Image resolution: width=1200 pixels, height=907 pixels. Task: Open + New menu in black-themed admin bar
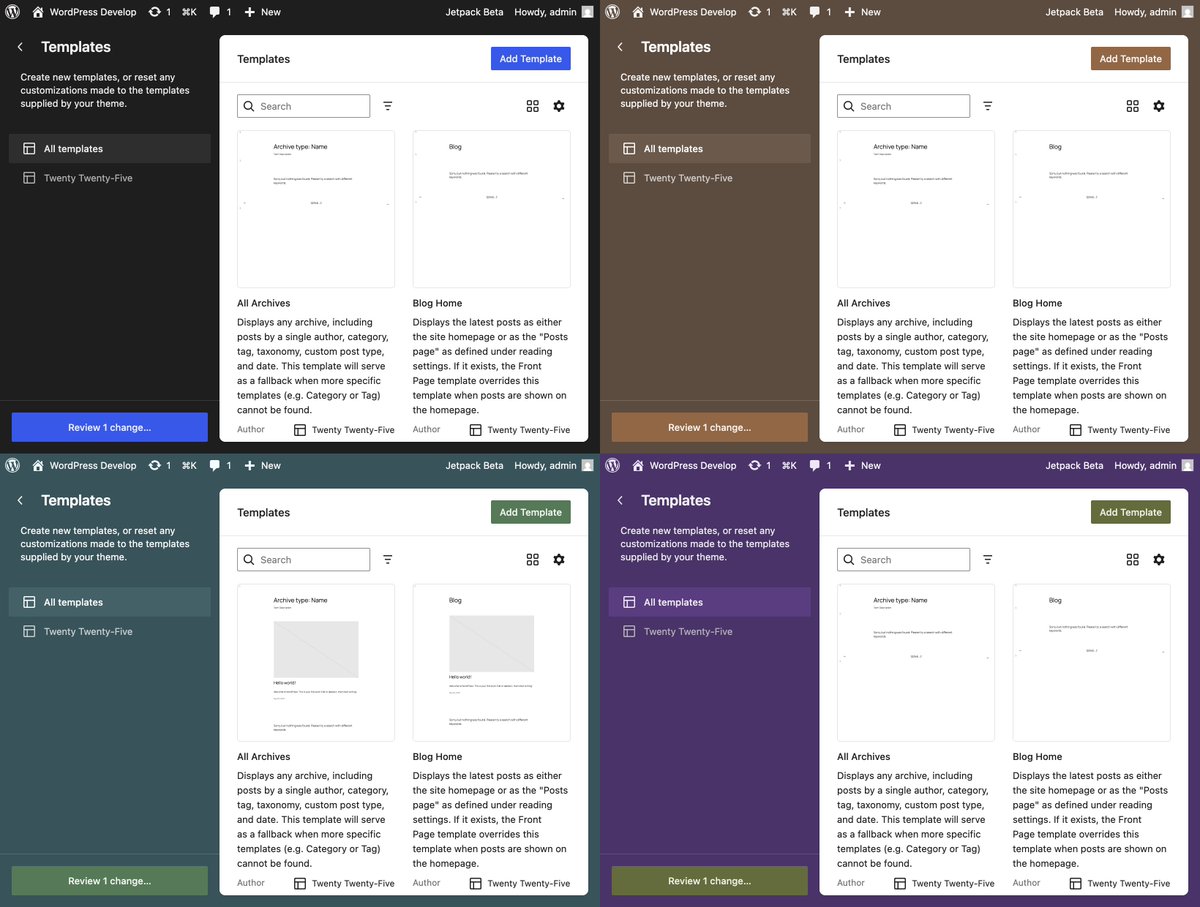[x=263, y=12]
